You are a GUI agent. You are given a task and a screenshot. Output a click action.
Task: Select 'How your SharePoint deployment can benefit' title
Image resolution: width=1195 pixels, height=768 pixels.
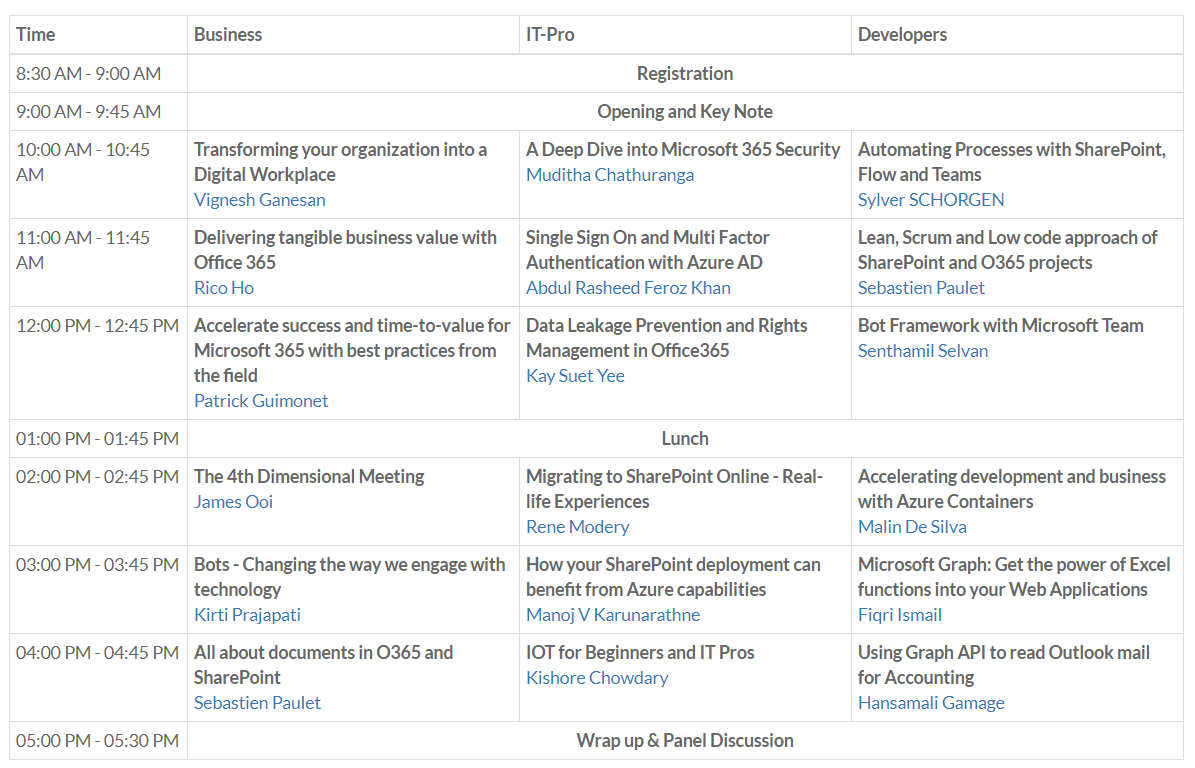pyautogui.click(x=673, y=577)
